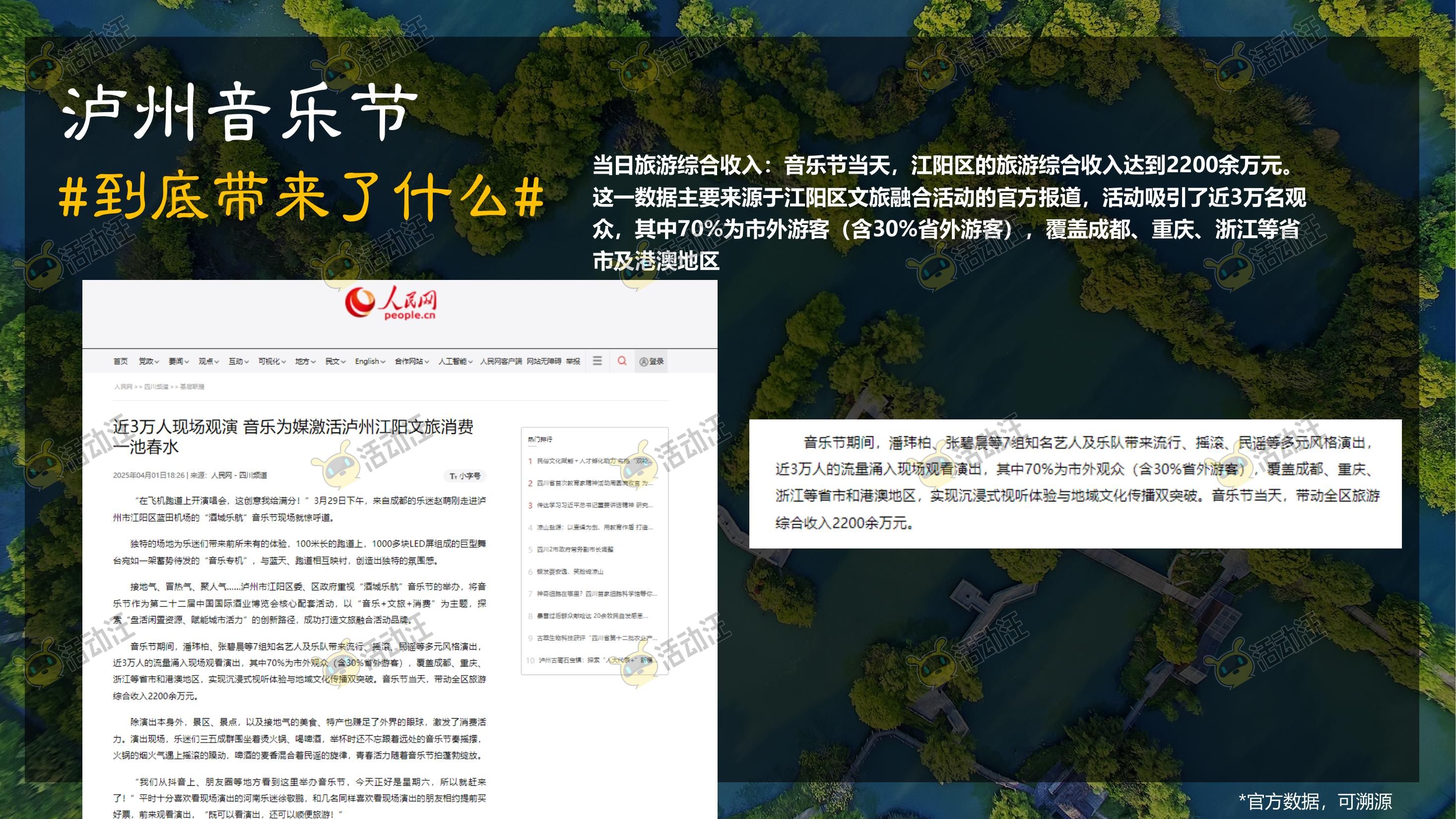
Task: Open 人民网客户端 nav item
Action: pos(501,361)
